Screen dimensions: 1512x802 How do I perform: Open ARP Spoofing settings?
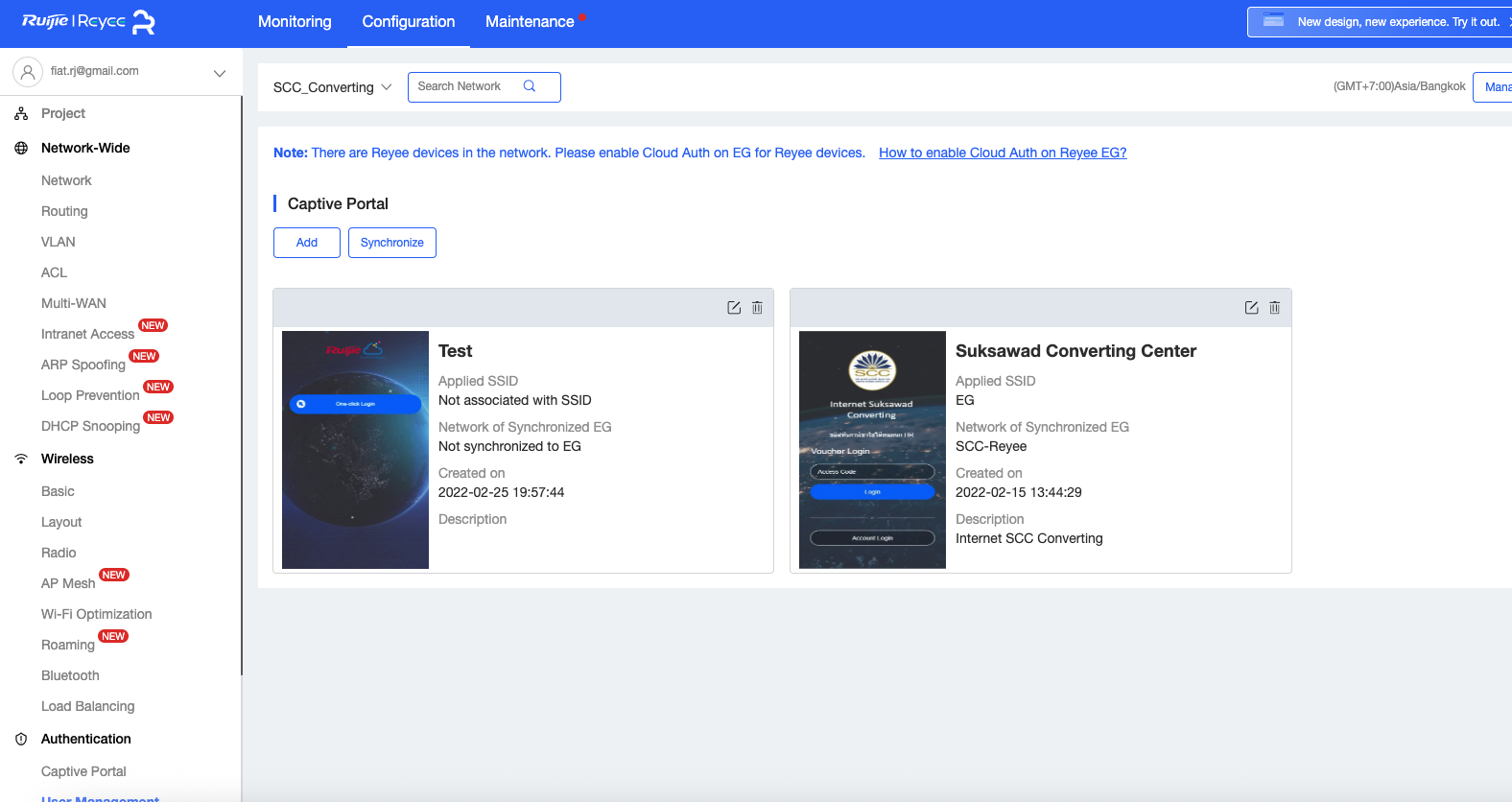pos(83,365)
